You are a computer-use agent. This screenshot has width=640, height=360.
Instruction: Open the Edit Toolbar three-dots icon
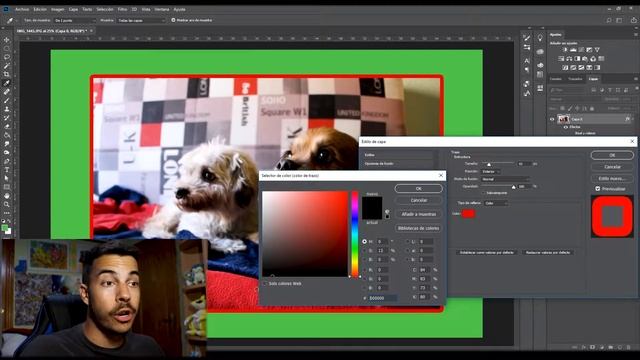(x=7, y=213)
